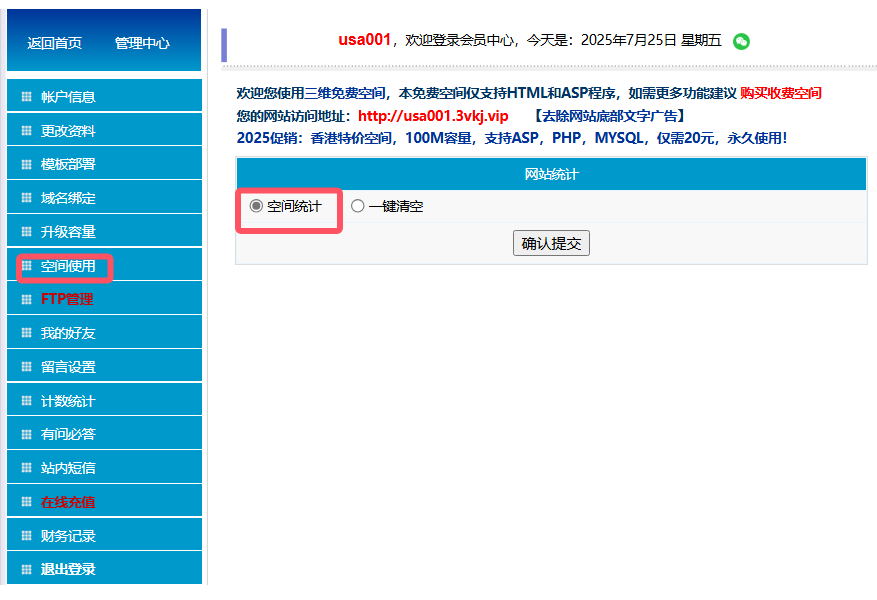Screen dimensions: 877x600
Task: Click grid icon beside 更改资料
Action: click(26, 131)
